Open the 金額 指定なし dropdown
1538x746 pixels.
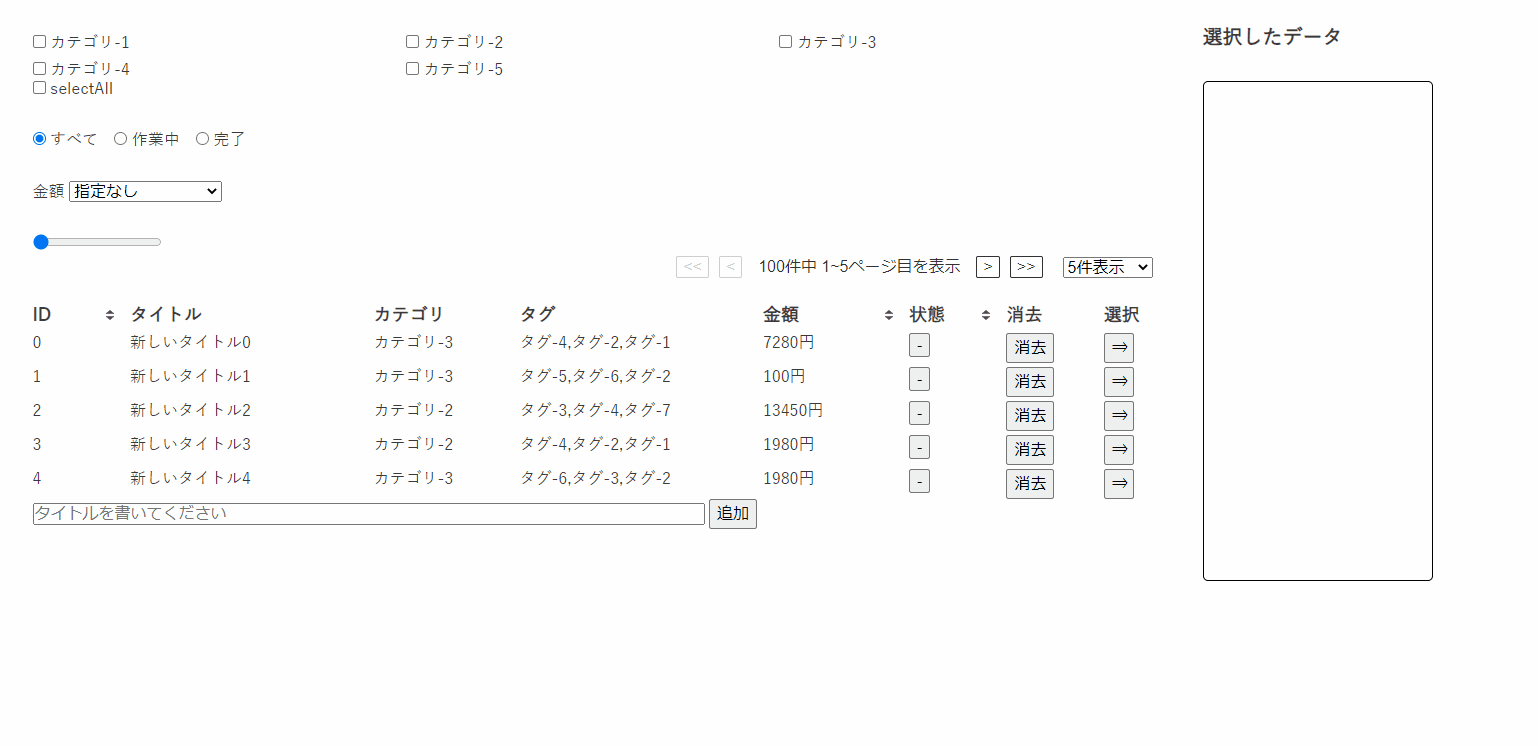click(145, 191)
